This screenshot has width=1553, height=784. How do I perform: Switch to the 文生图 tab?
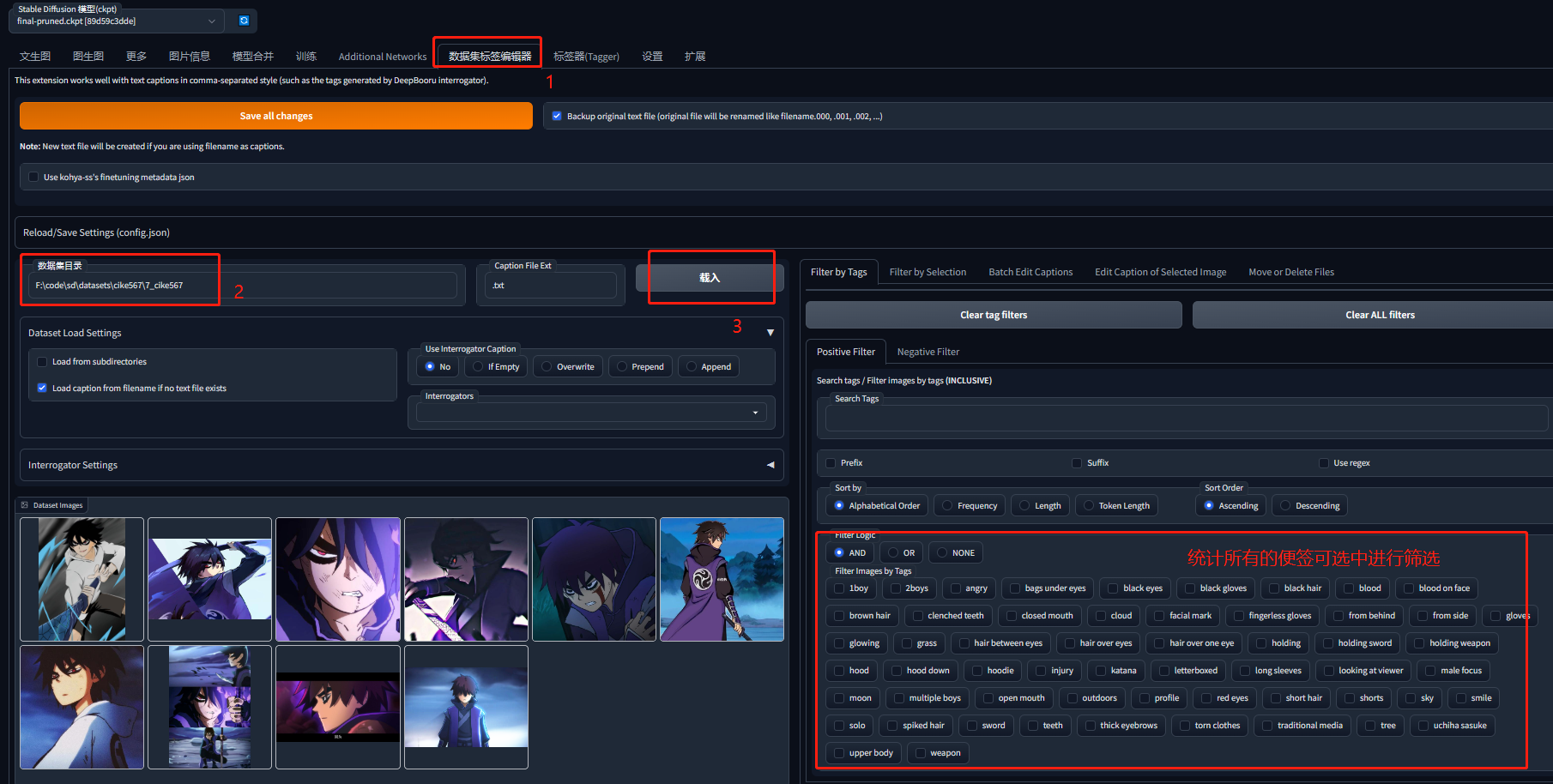coord(35,57)
